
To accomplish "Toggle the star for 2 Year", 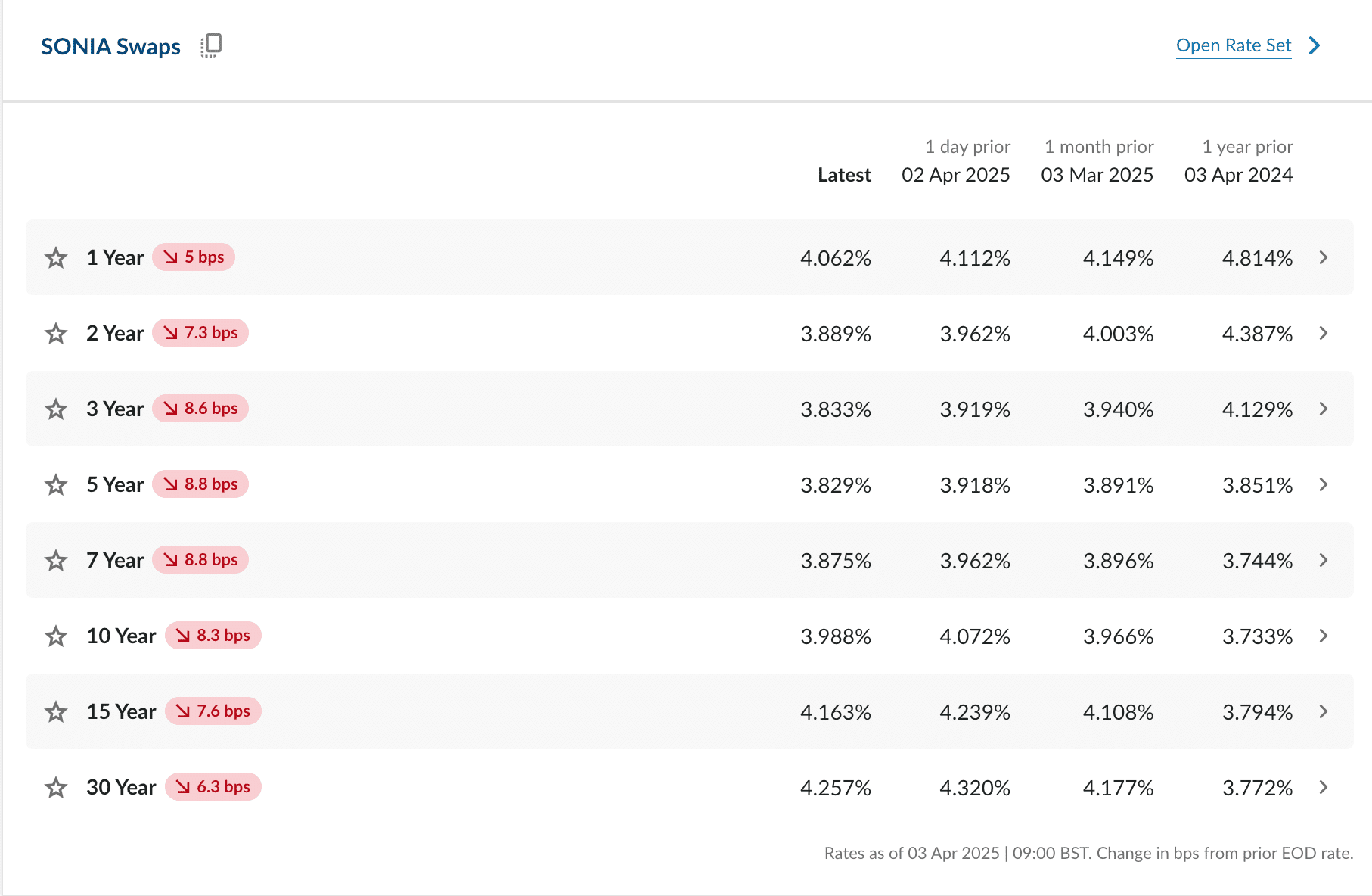I will click(56, 333).
